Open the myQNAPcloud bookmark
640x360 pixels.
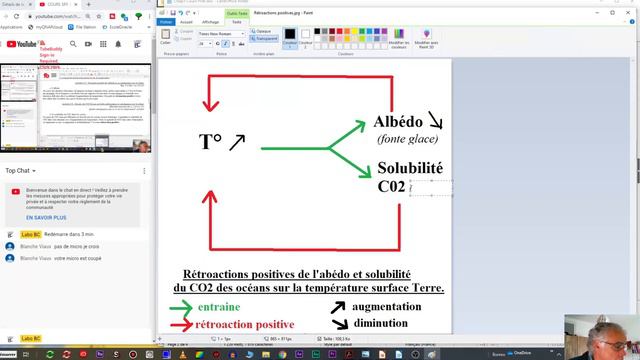45,27
